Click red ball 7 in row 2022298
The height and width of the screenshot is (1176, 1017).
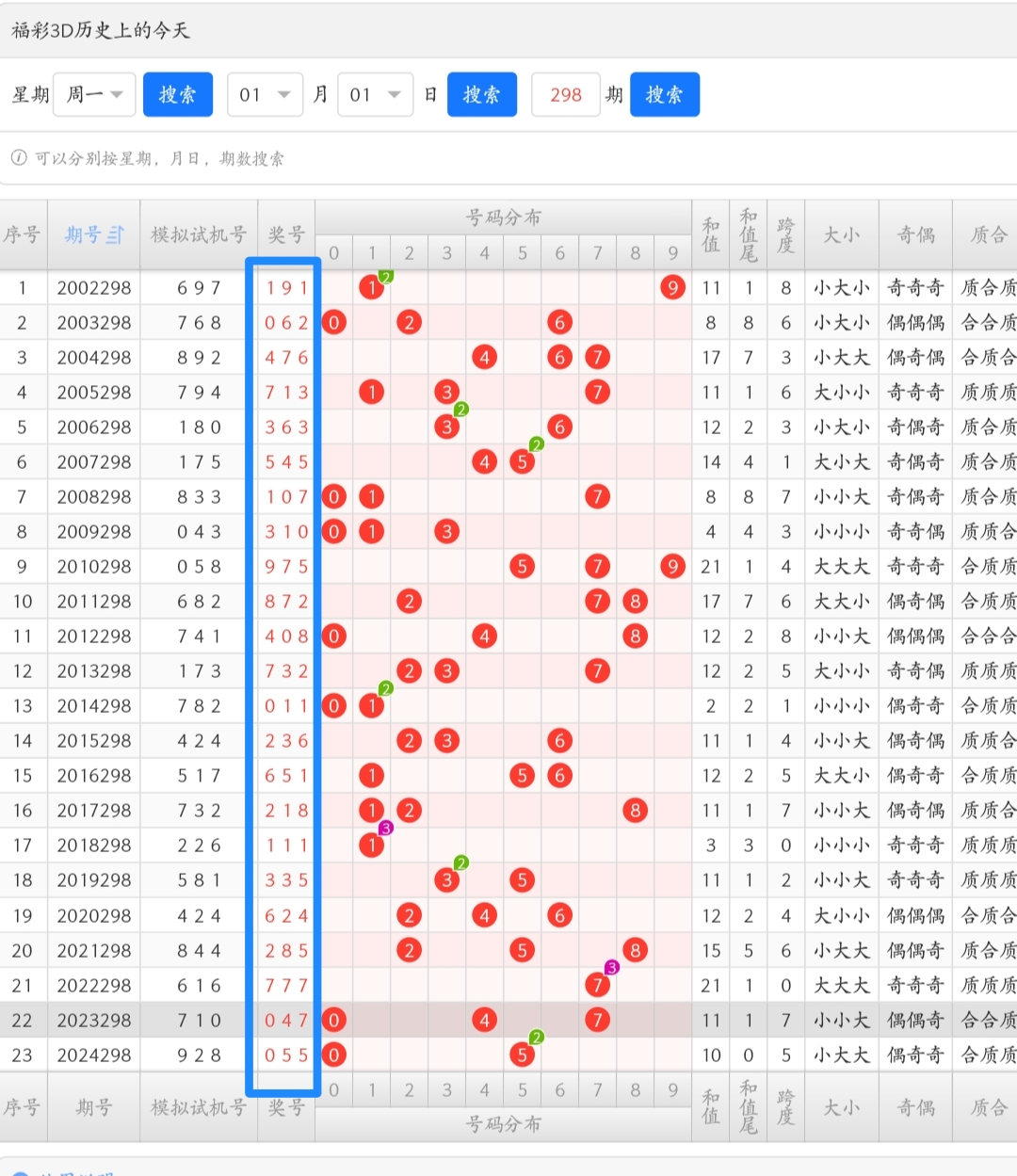(597, 985)
